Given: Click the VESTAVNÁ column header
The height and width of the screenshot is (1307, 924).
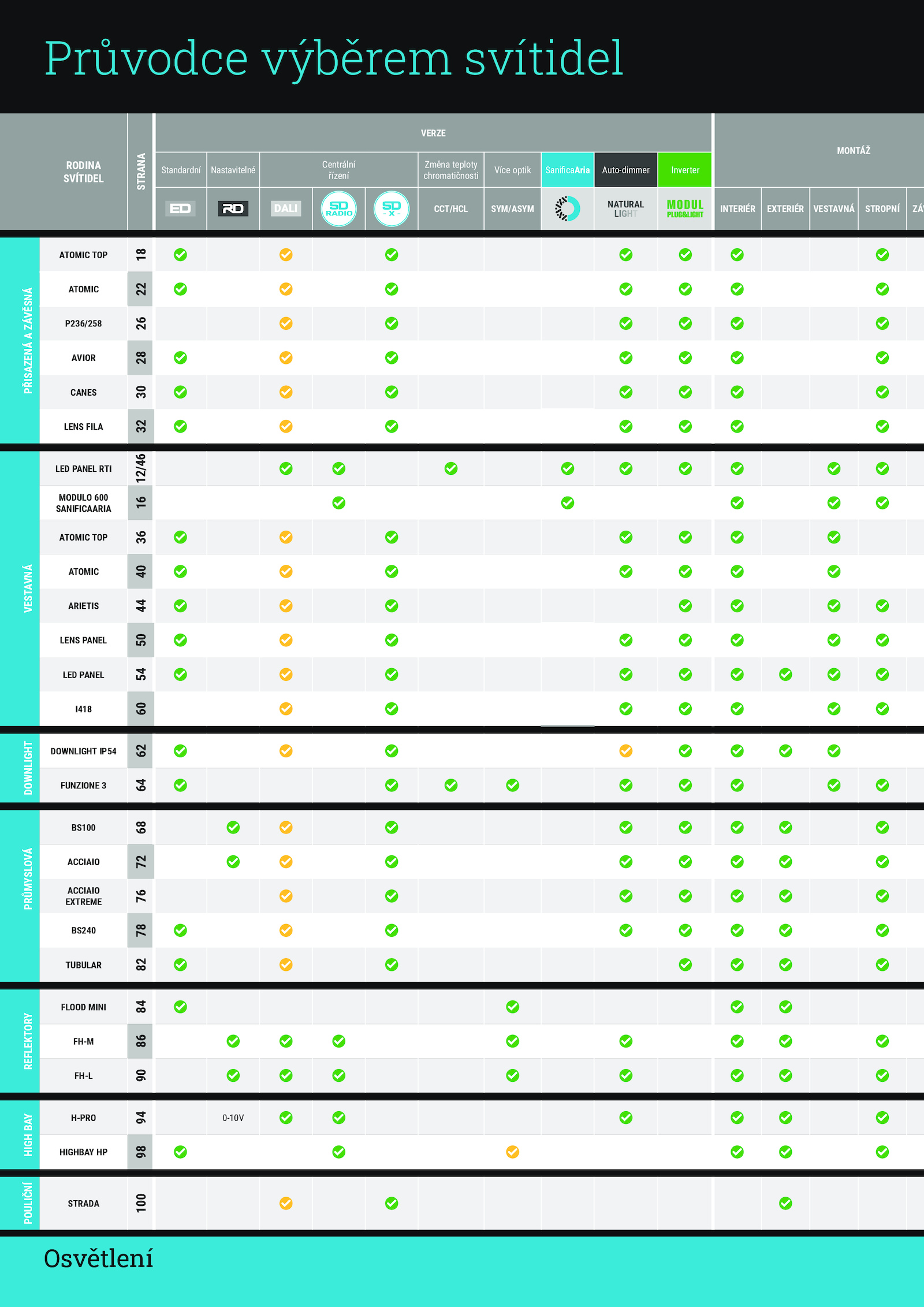Looking at the screenshot, I should coord(834,208).
